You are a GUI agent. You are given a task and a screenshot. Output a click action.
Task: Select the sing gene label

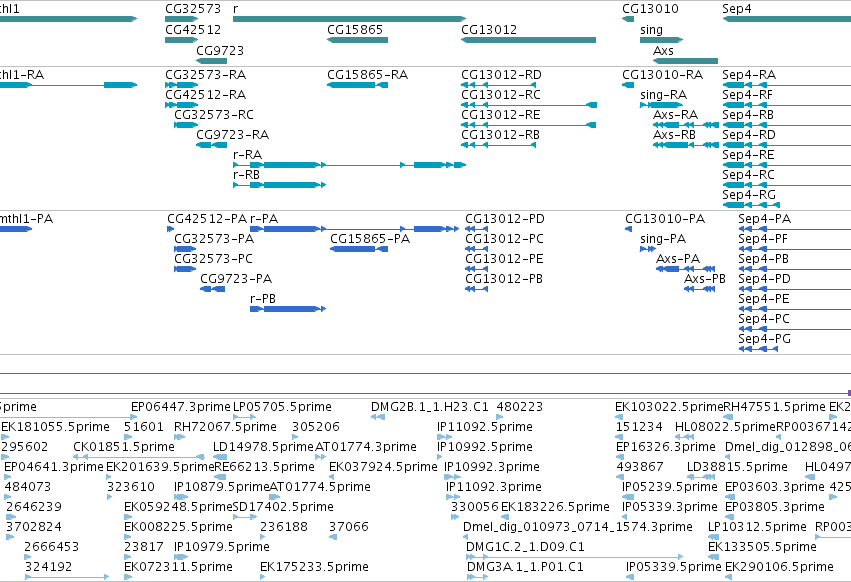651,30
